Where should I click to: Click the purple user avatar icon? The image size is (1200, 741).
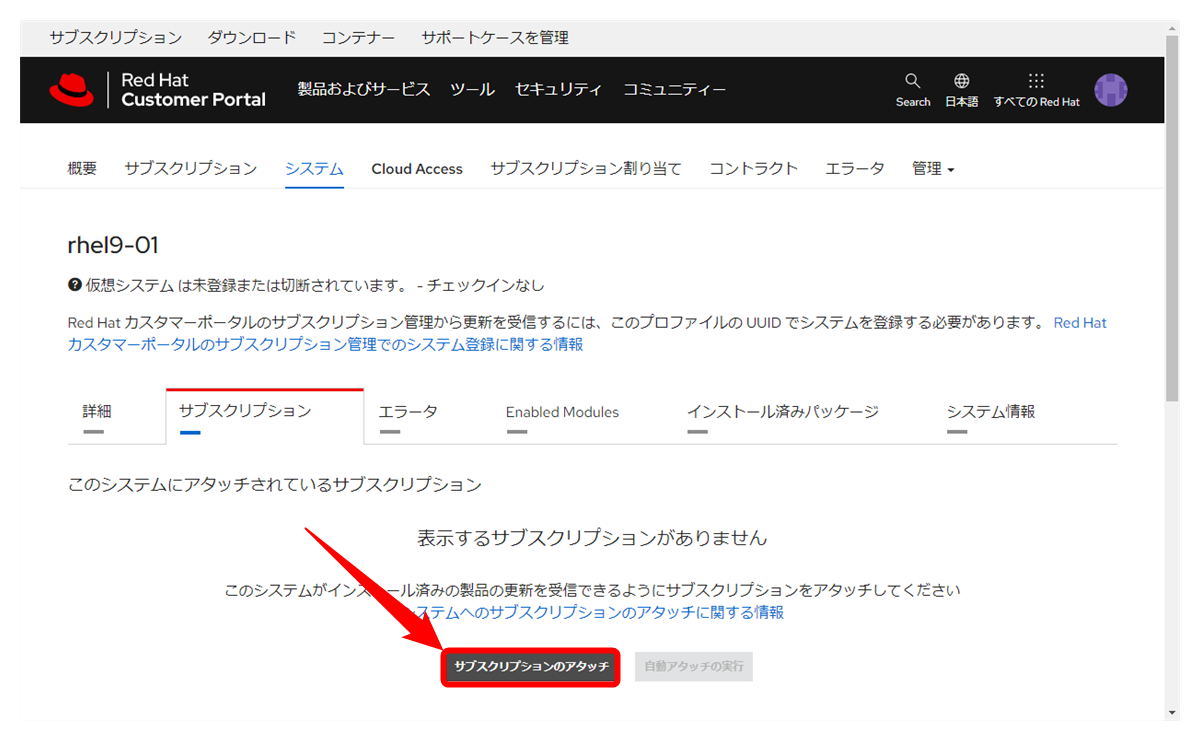pos(1111,90)
